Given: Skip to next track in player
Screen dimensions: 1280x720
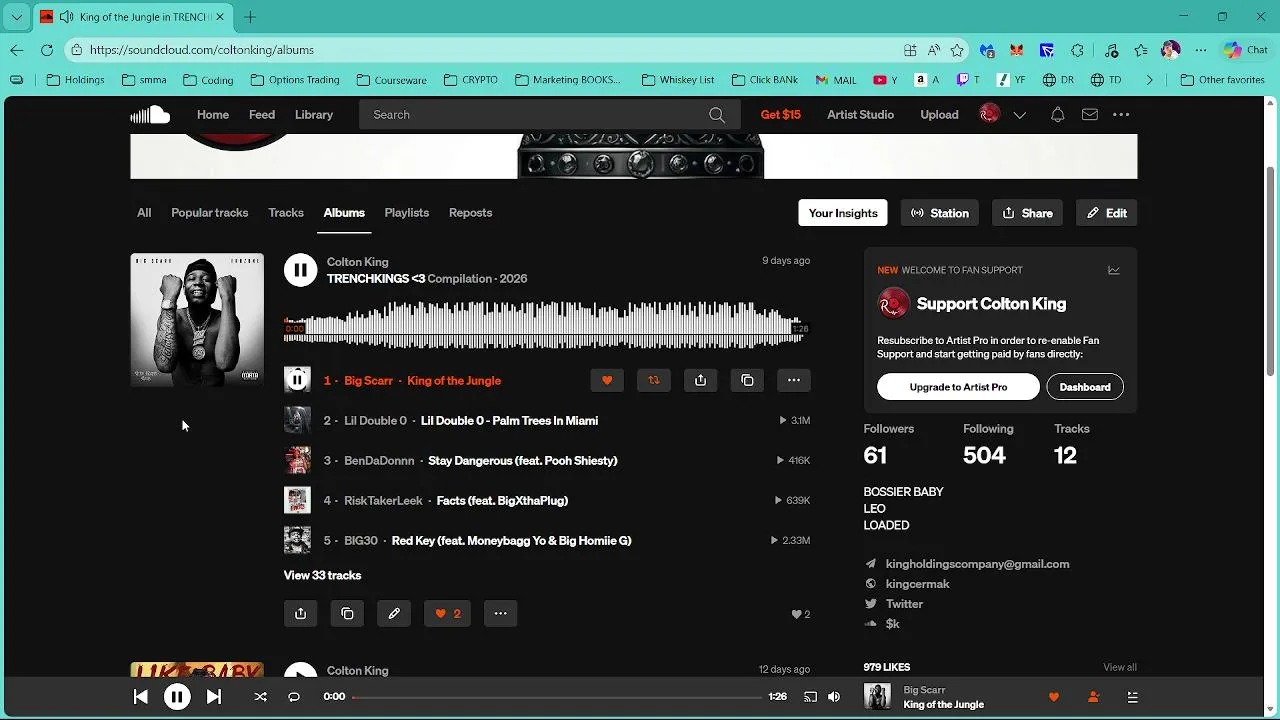Looking at the screenshot, I should click(x=214, y=697).
